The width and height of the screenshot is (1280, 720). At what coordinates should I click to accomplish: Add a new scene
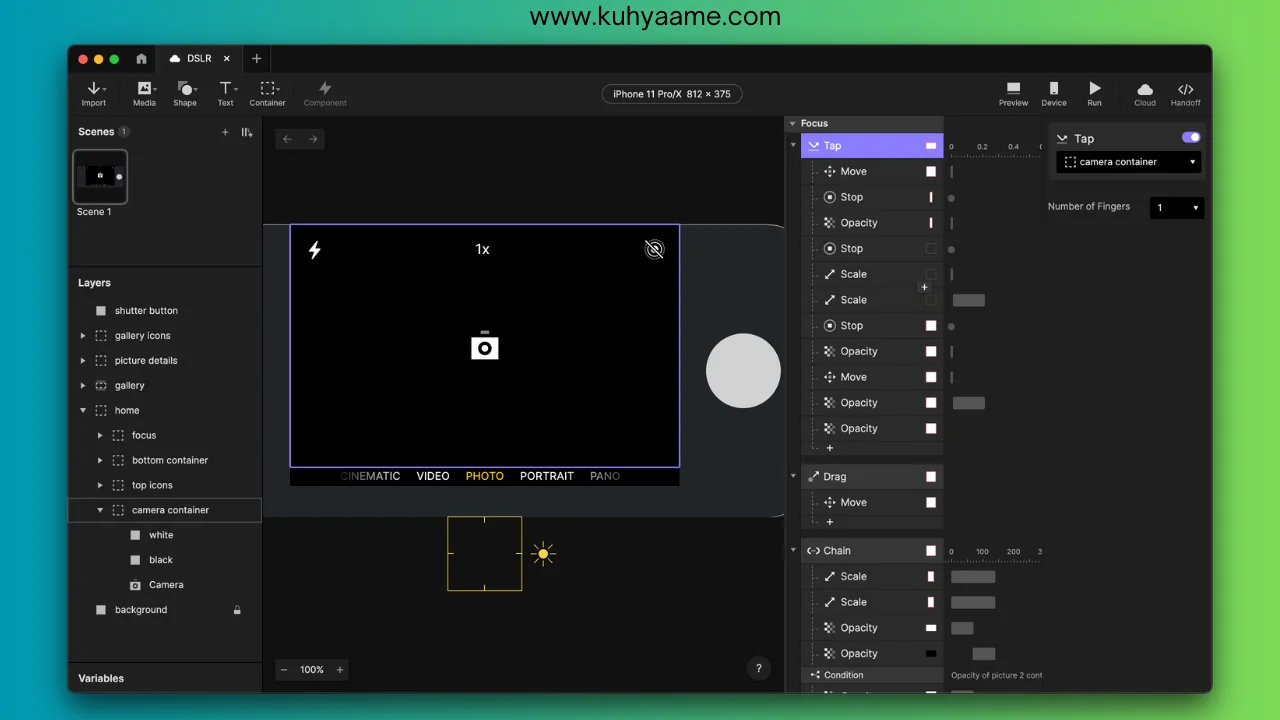(225, 132)
